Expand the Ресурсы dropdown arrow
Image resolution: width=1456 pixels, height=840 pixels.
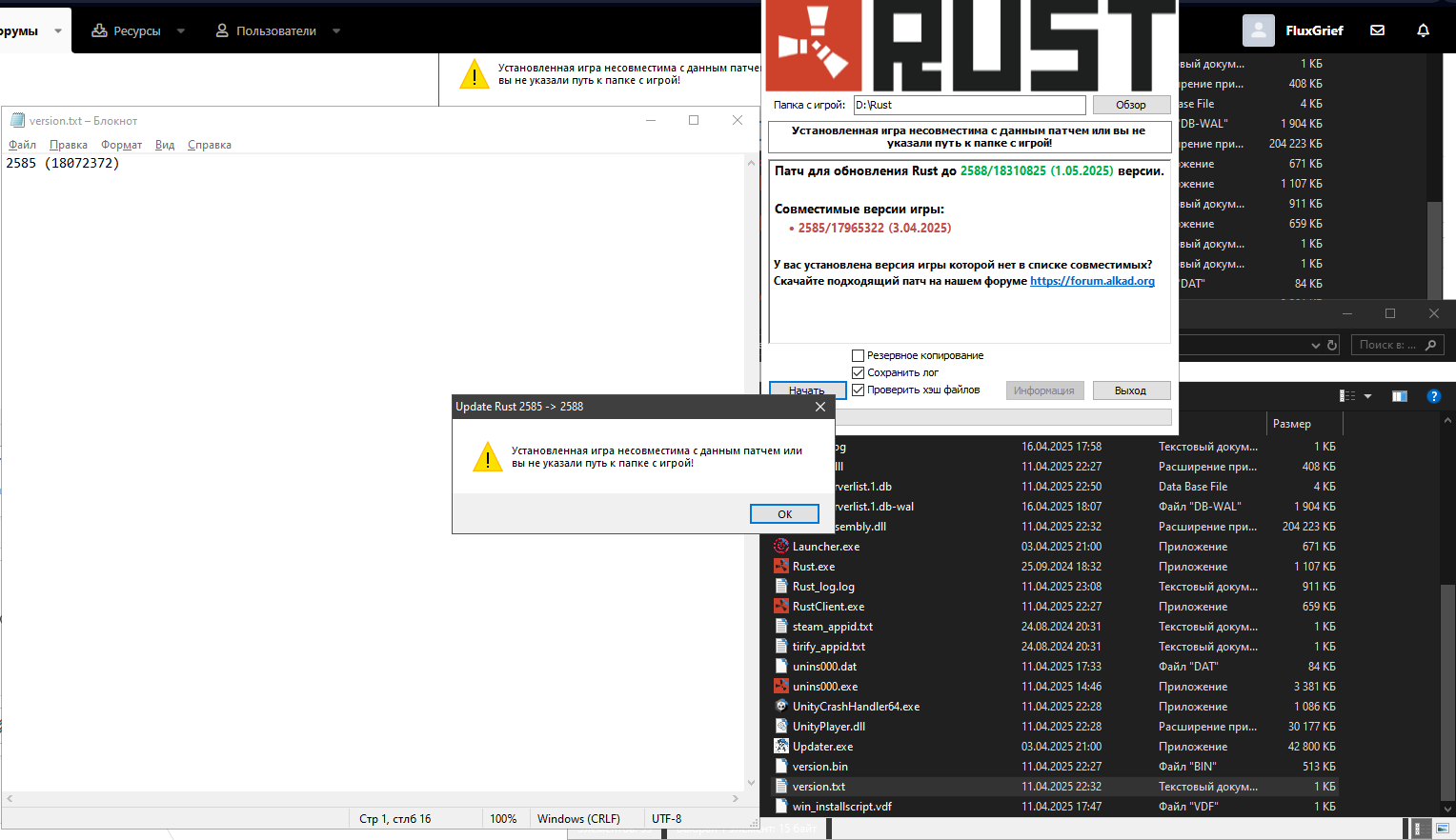click(181, 30)
